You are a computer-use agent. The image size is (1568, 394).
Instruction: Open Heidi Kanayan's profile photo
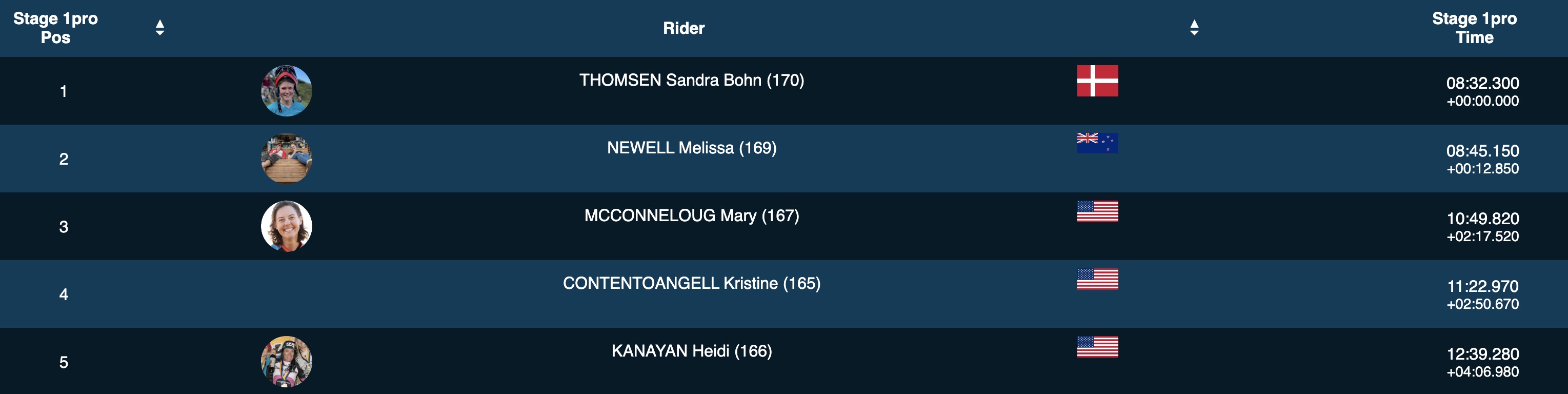click(286, 362)
